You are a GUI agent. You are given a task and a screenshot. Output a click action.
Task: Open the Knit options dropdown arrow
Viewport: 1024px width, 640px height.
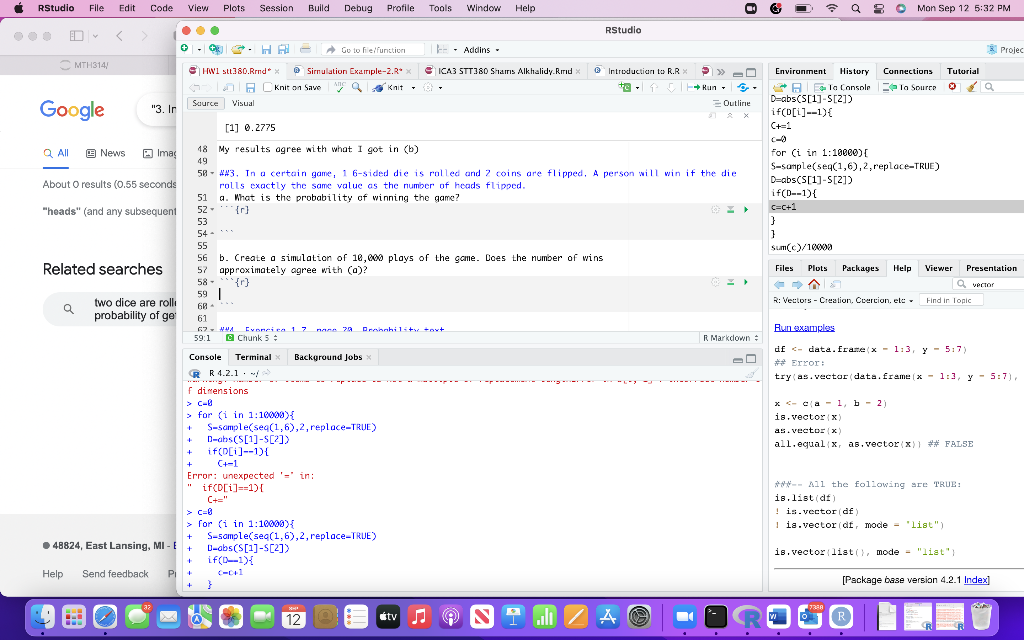pyautogui.click(x=413, y=88)
